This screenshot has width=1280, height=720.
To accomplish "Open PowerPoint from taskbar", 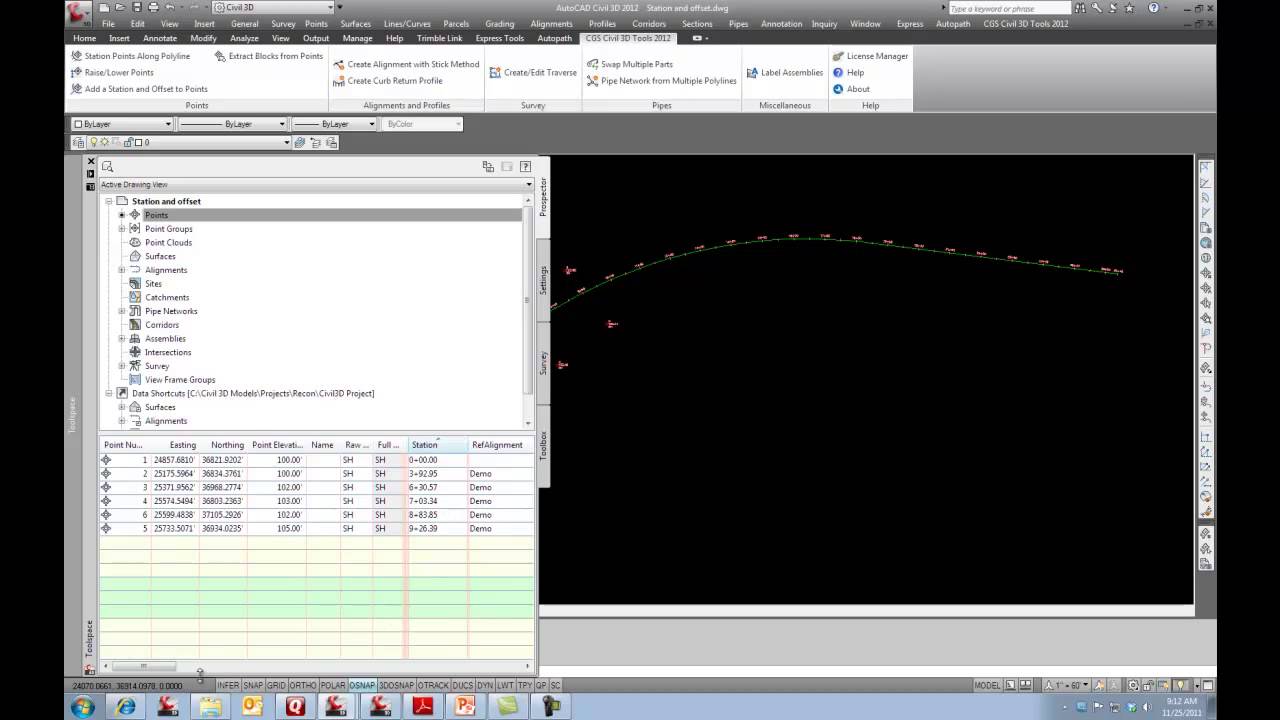I will point(465,706).
